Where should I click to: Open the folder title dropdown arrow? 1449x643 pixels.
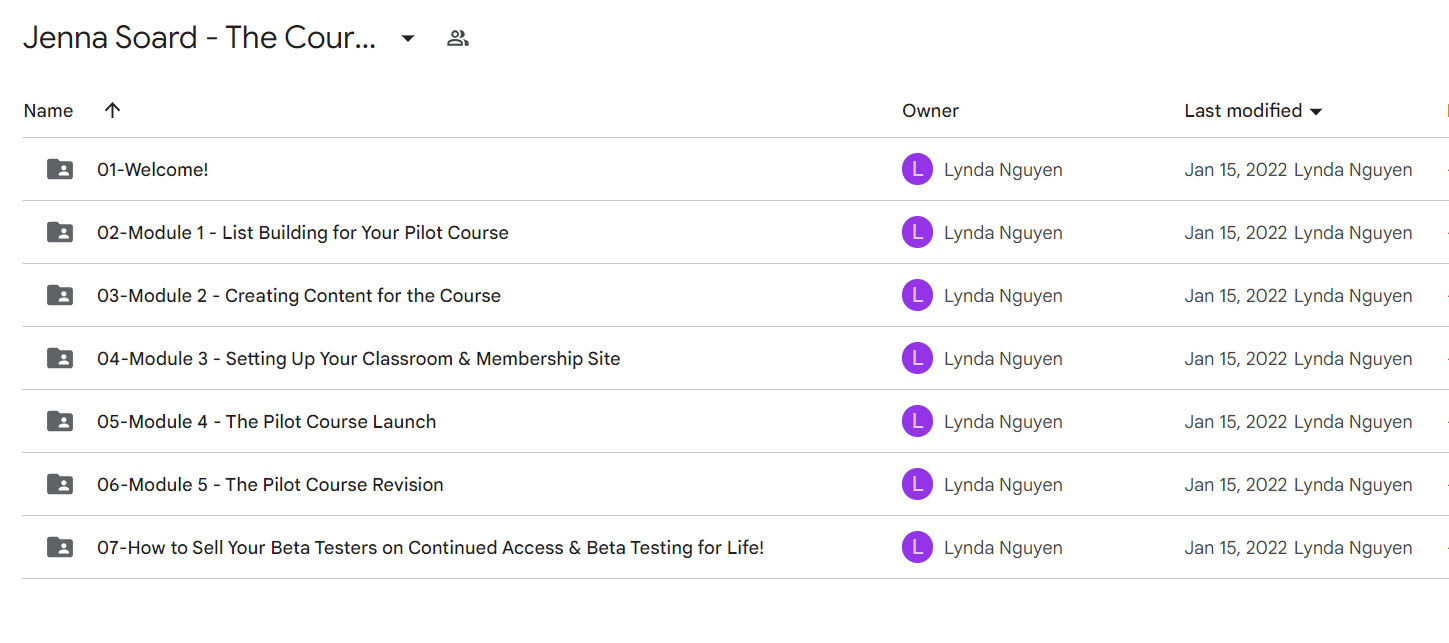[407, 39]
